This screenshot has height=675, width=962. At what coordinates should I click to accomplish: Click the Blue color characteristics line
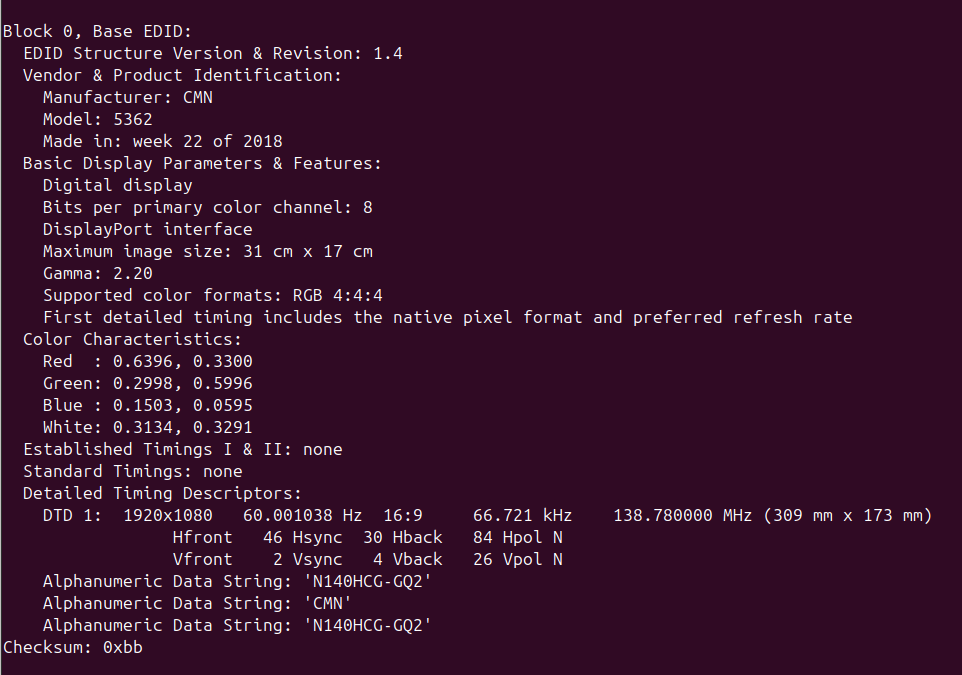click(x=147, y=405)
